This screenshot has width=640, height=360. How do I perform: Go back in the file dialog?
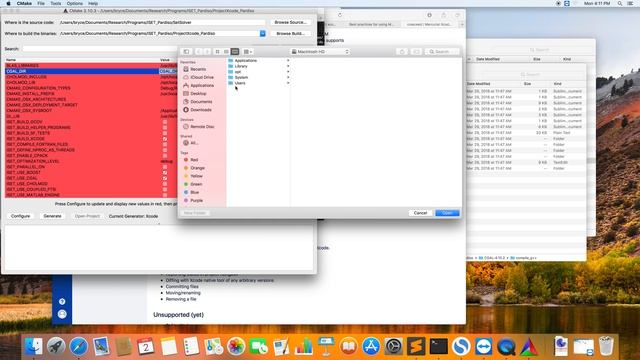pyautogui.click(x=198, y=51)
